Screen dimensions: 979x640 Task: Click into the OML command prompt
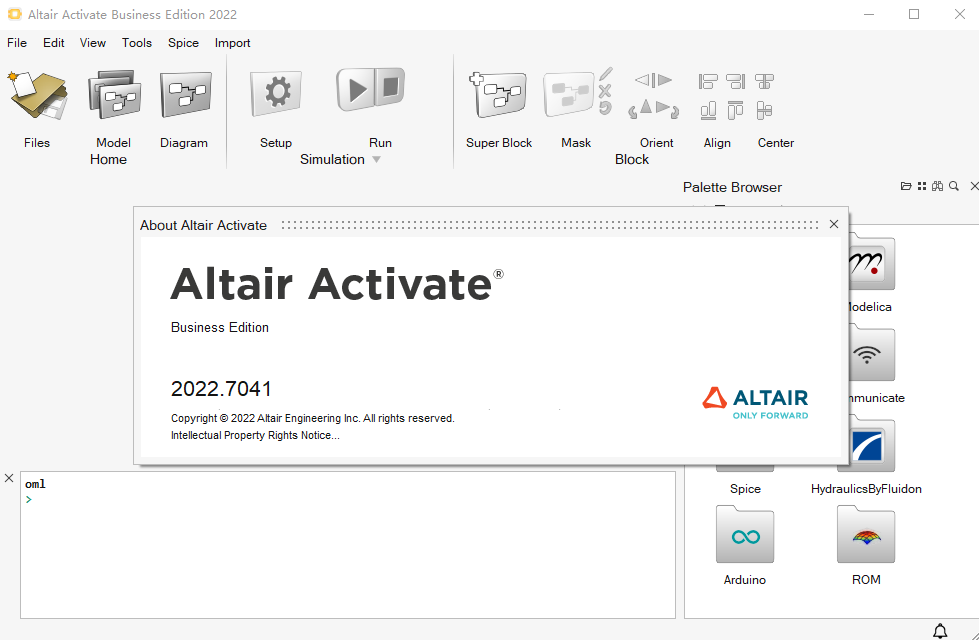point(348,500)
